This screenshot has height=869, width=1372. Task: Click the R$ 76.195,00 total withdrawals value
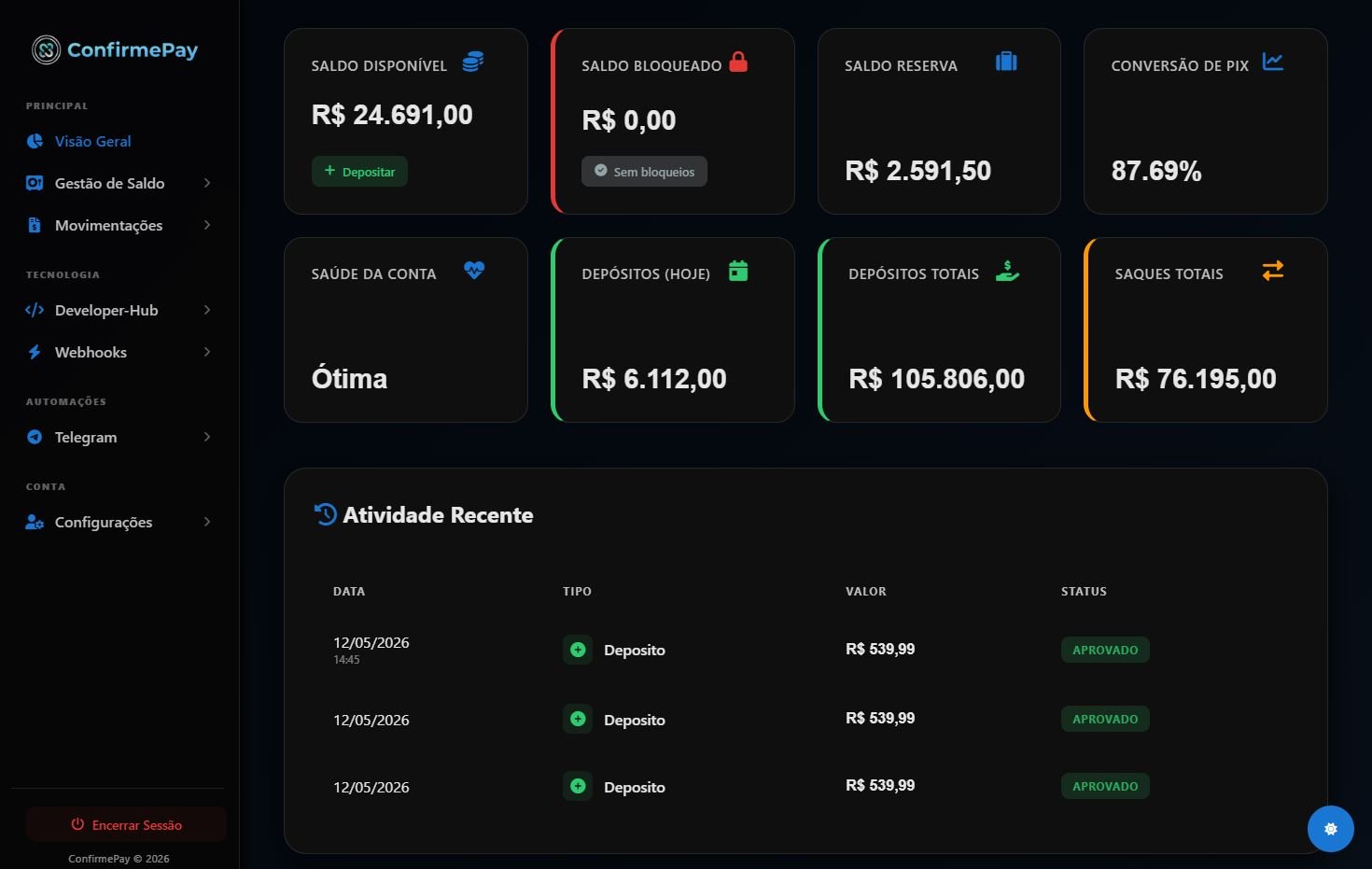1196,379
